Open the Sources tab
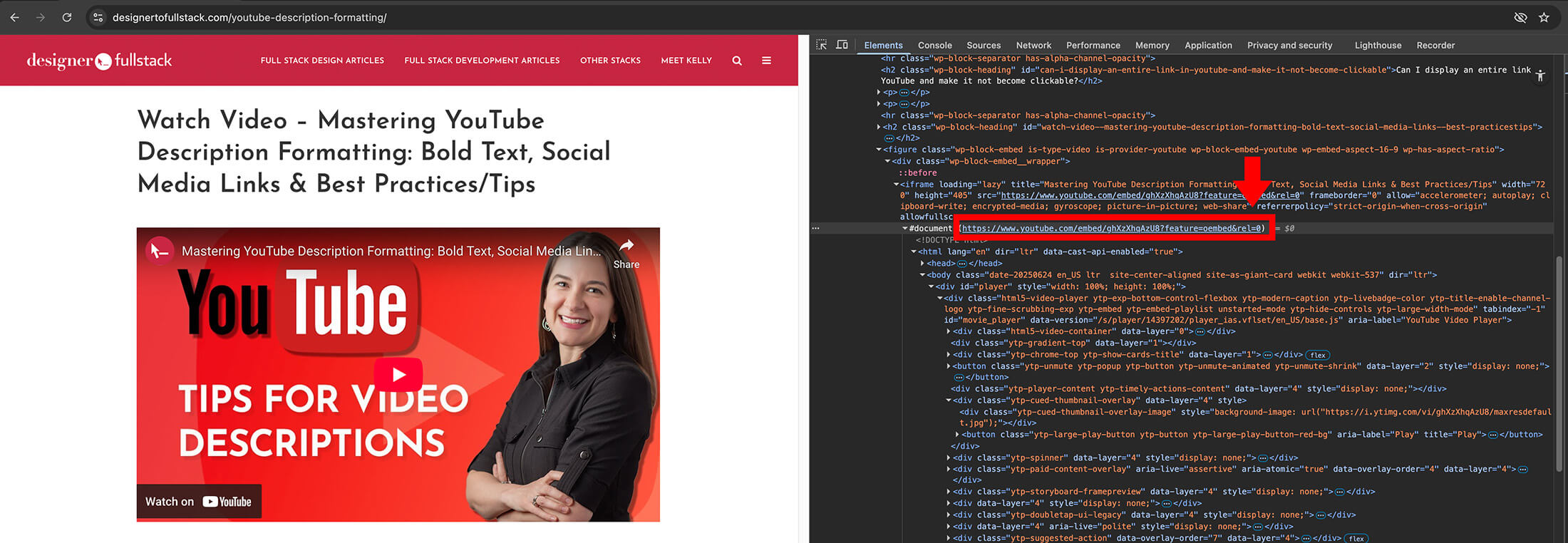 click(x=984, y=45)
